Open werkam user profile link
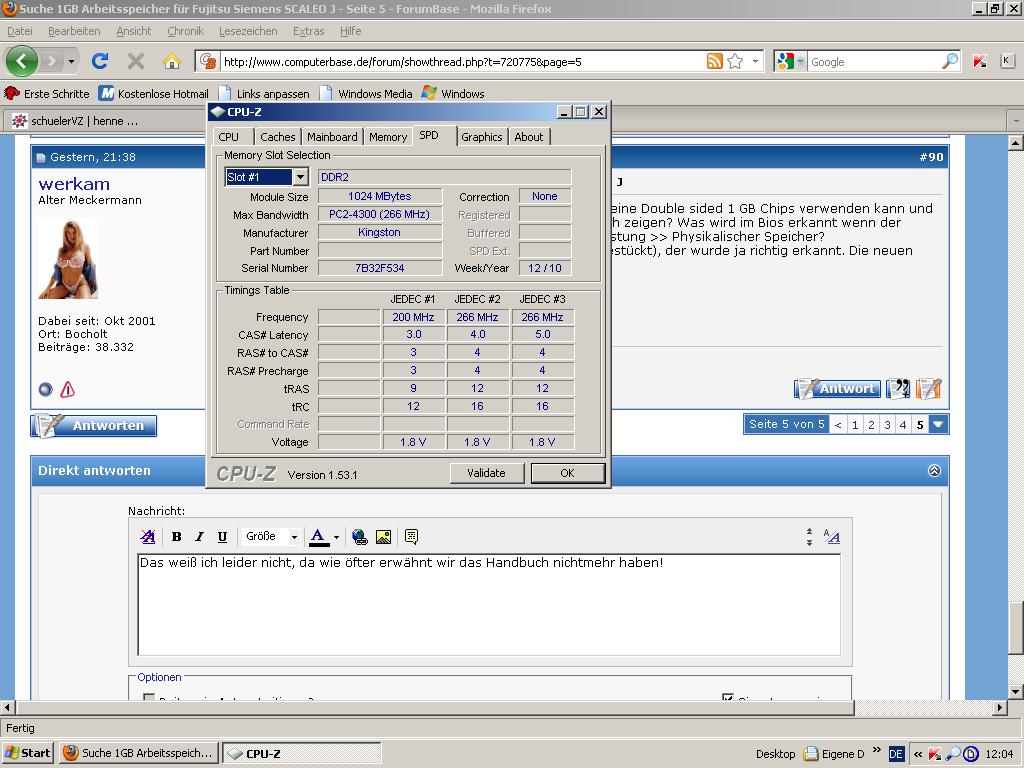The height and width of the screenshot is (768, 1024). coord(74,184)
